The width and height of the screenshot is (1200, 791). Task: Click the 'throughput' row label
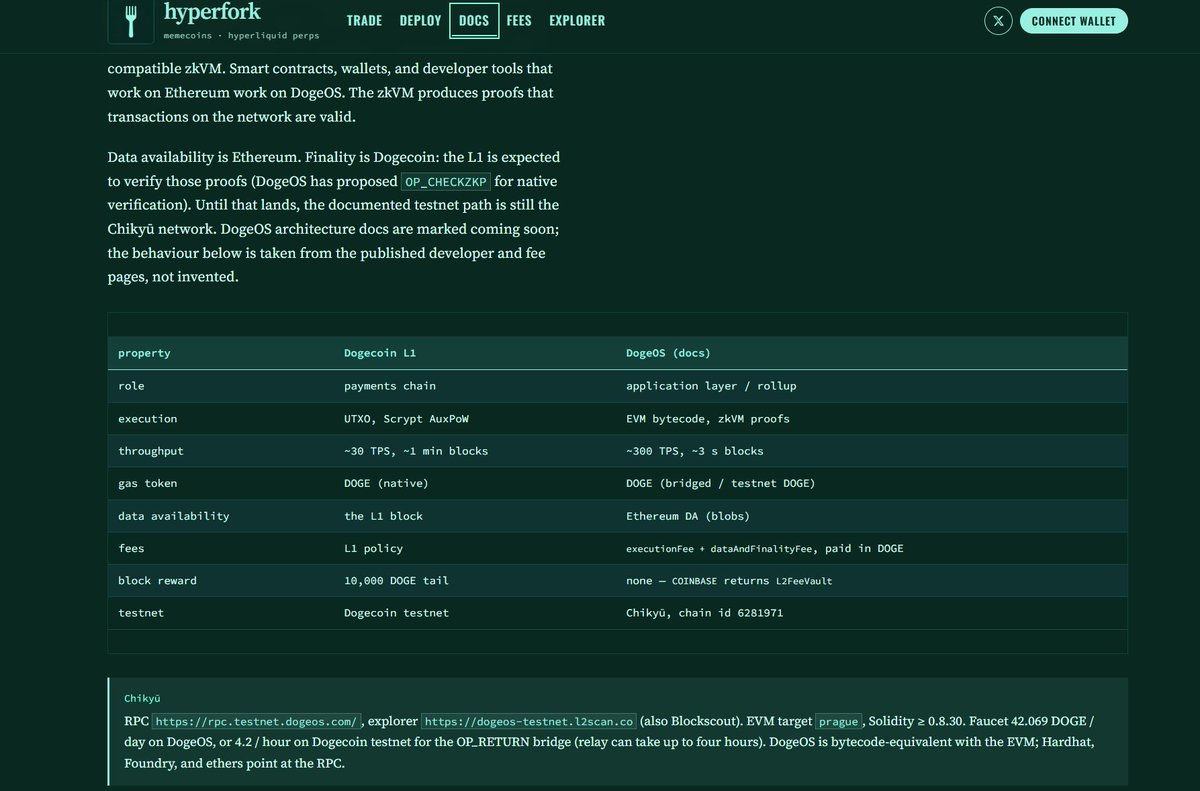point(151,451)
